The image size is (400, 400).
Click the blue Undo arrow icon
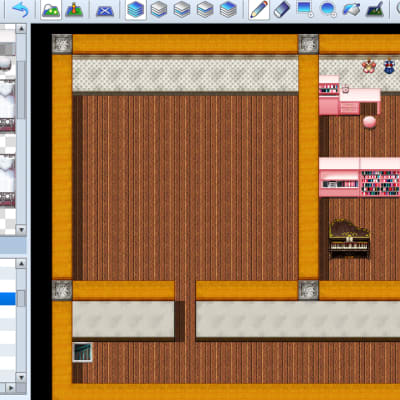[x=20, y=9]
